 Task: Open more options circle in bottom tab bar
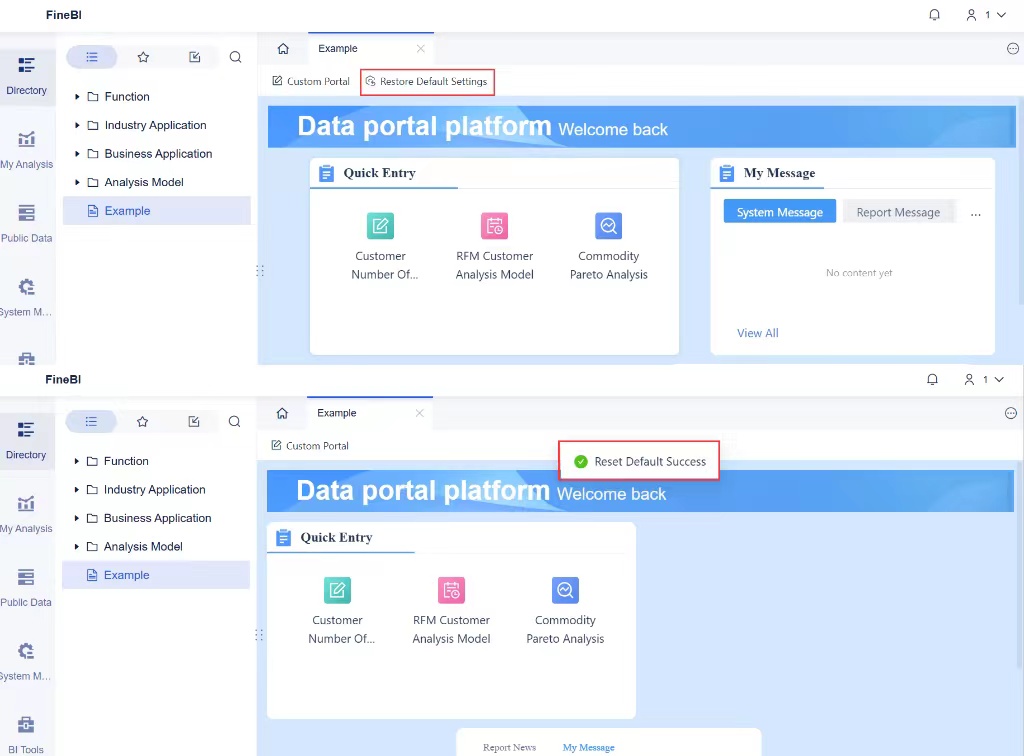tap(1011, 413)
